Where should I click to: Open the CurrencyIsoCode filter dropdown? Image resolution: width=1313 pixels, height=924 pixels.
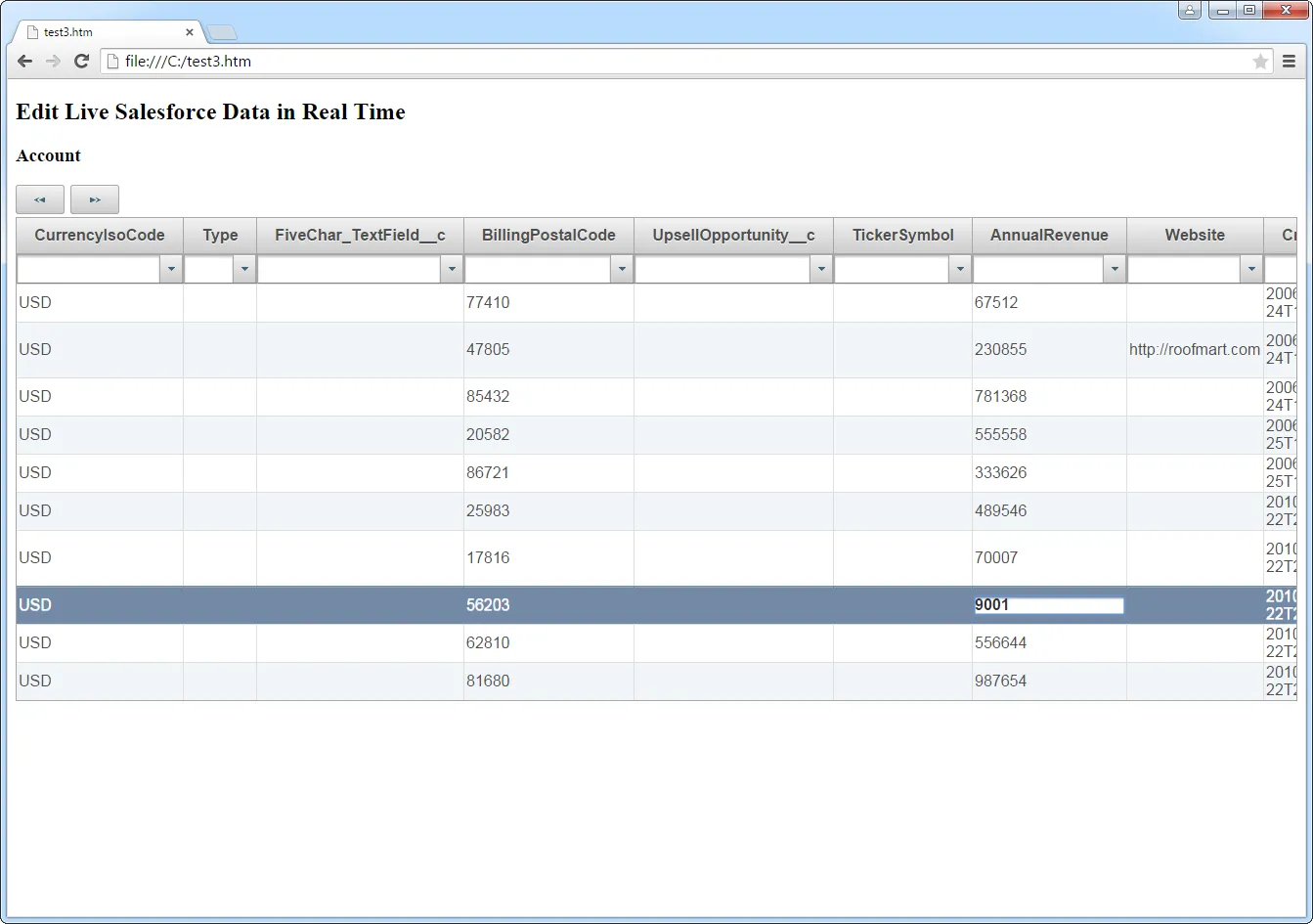click(x=172, y=268)
